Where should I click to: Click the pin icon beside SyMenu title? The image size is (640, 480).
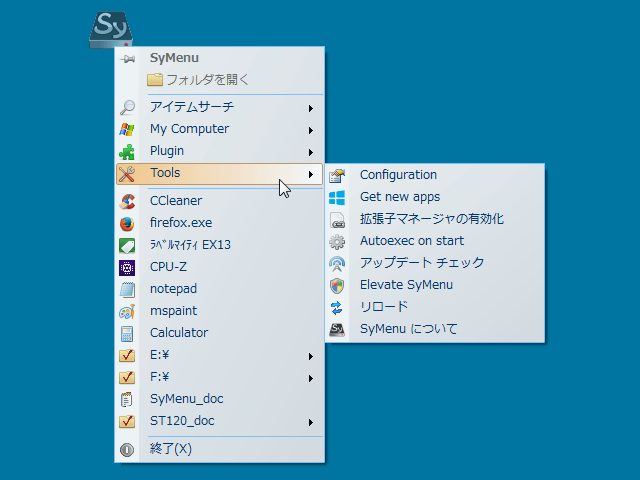[x=127, y=59]
